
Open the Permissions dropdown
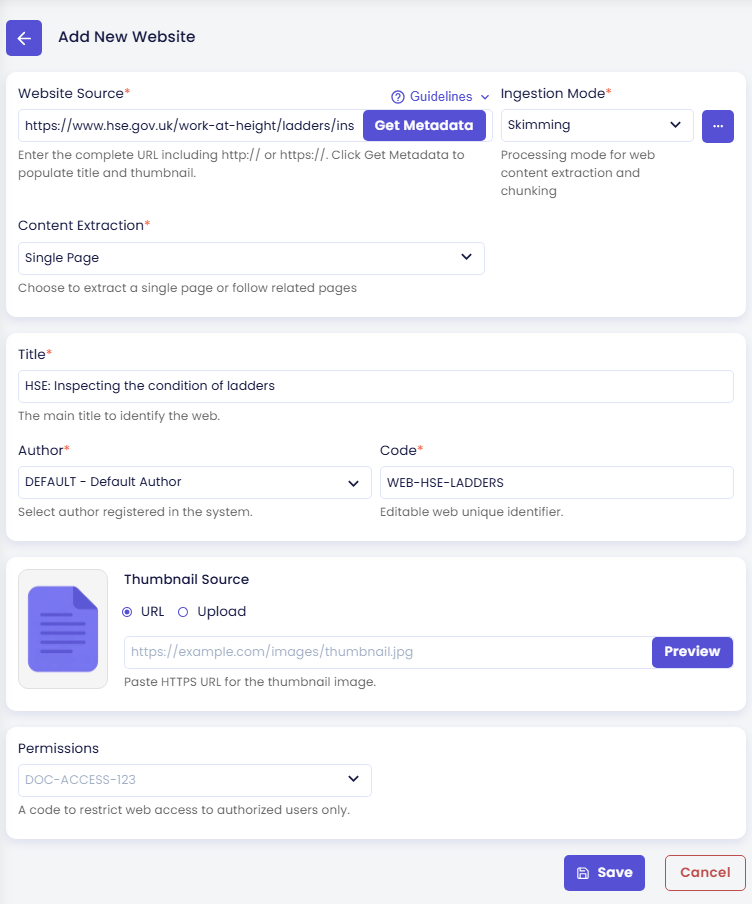194,780
